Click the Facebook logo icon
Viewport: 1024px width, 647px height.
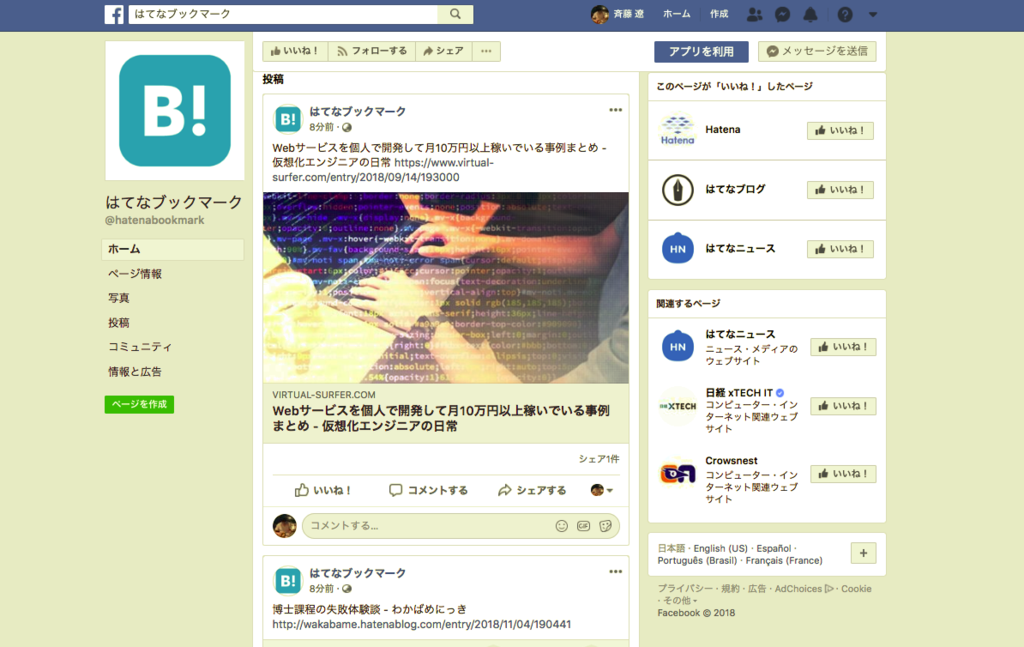(x=114, y=14)
